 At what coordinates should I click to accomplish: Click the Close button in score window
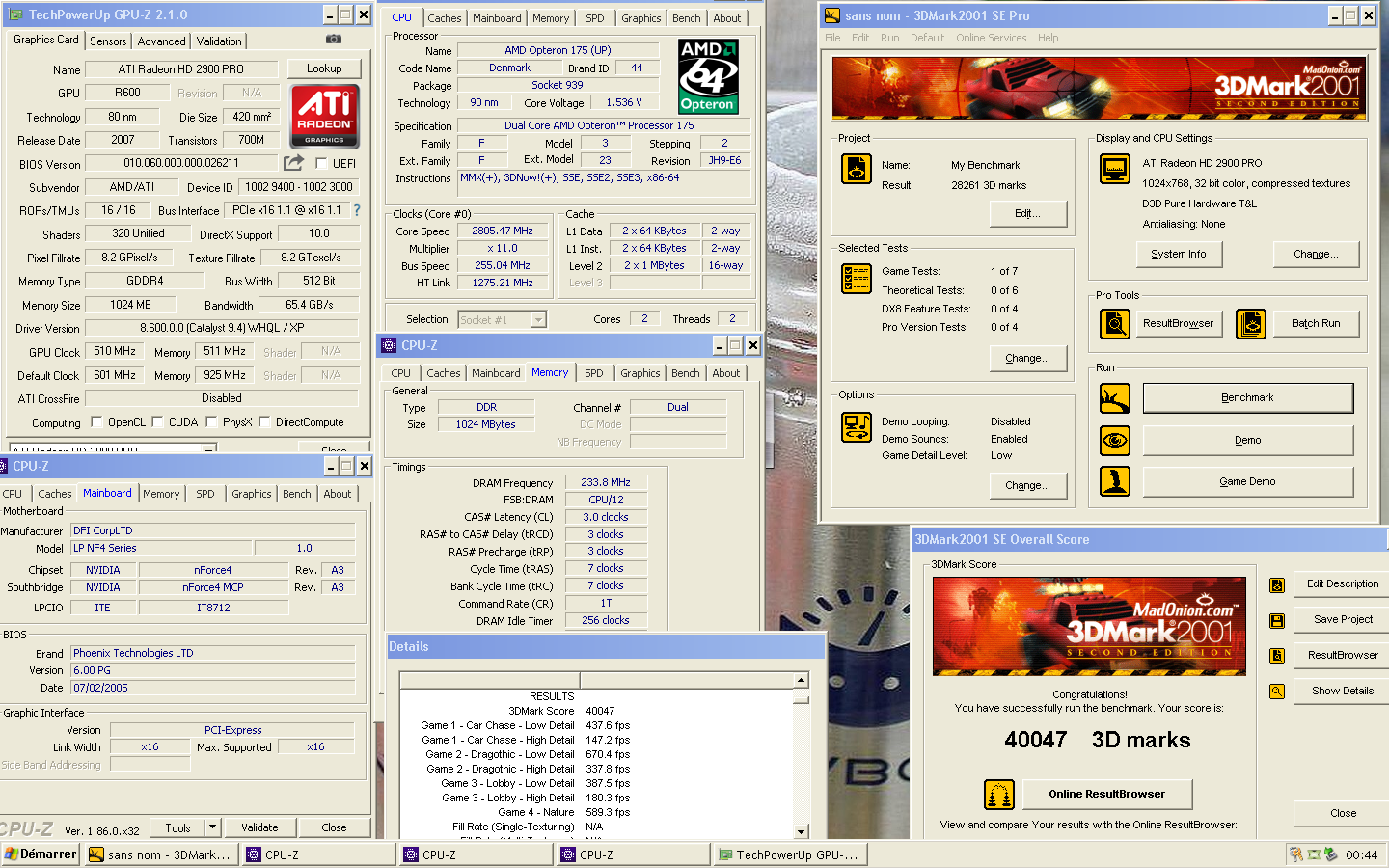pyautogui.click(x=1342, y=813)
